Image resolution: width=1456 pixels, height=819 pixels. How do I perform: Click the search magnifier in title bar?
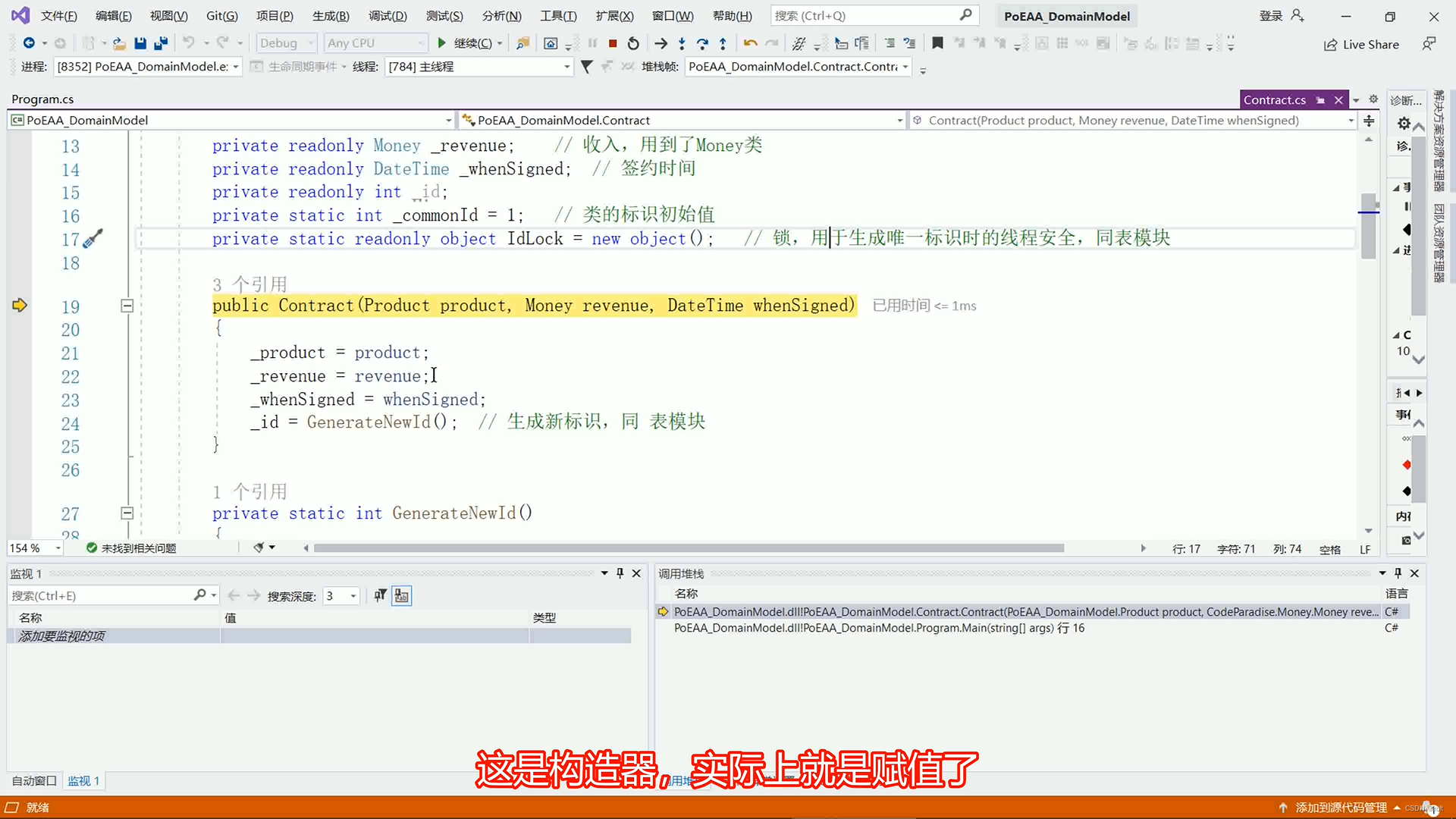965,15
